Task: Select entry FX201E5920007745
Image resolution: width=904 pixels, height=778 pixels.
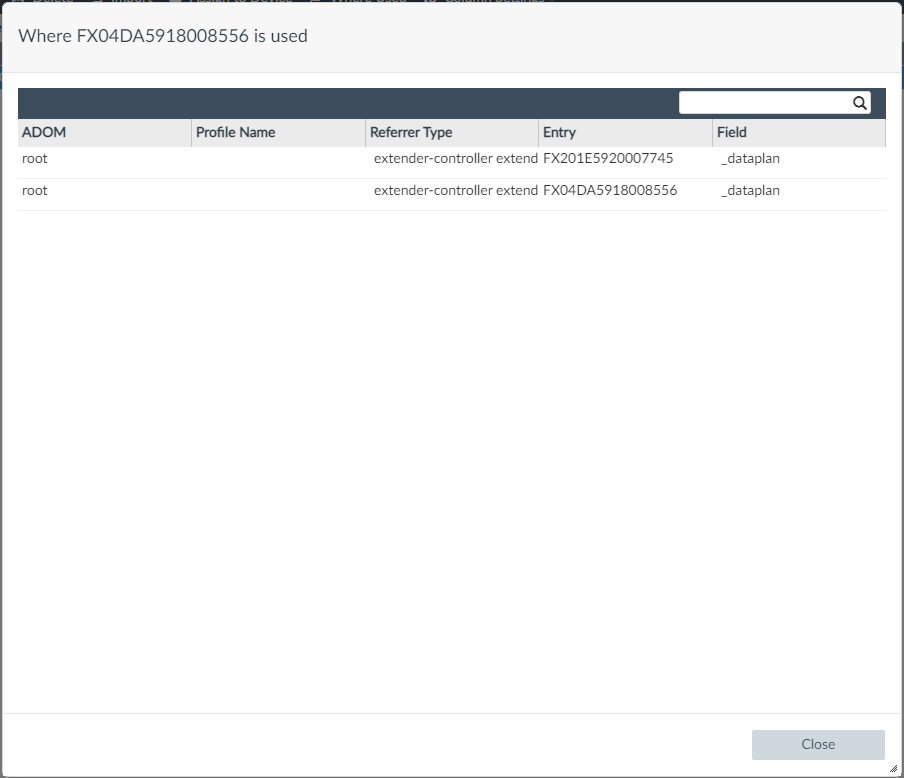Action: (608, 159)
